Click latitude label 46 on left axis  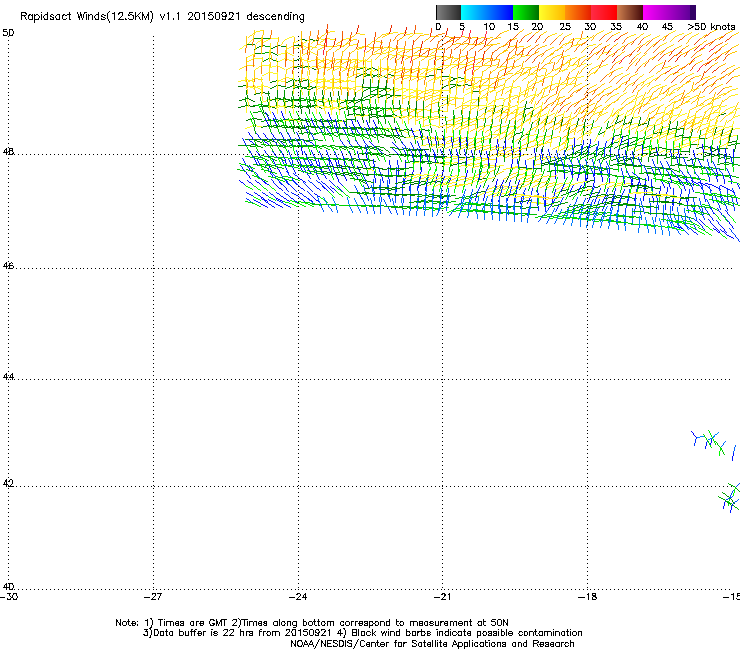(8, 266)
